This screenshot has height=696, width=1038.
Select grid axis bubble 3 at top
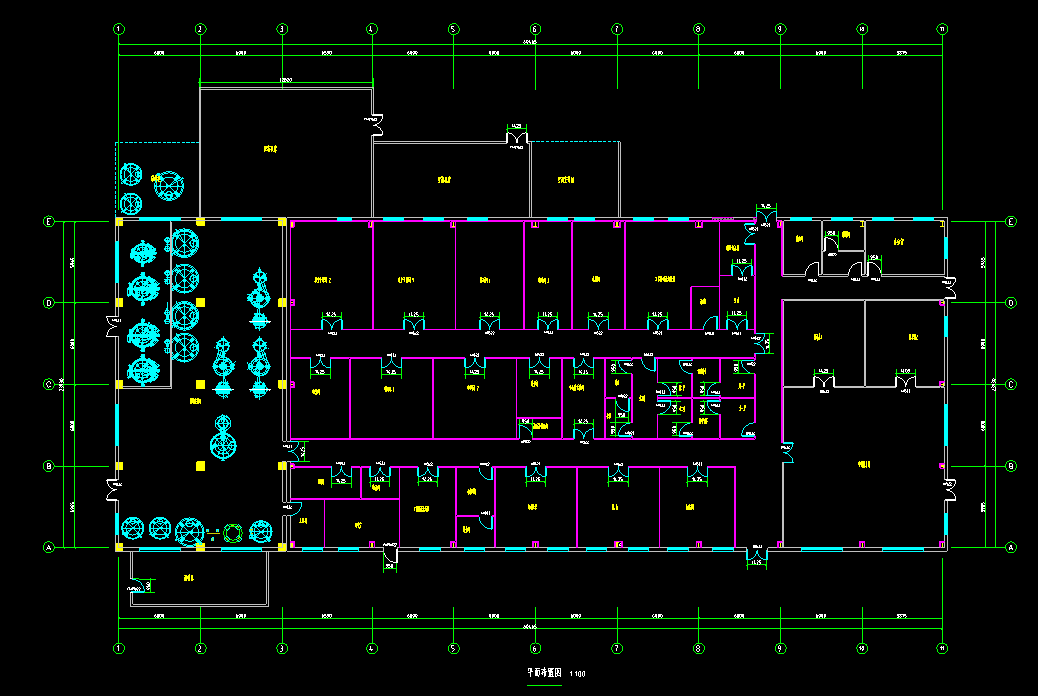282,30
